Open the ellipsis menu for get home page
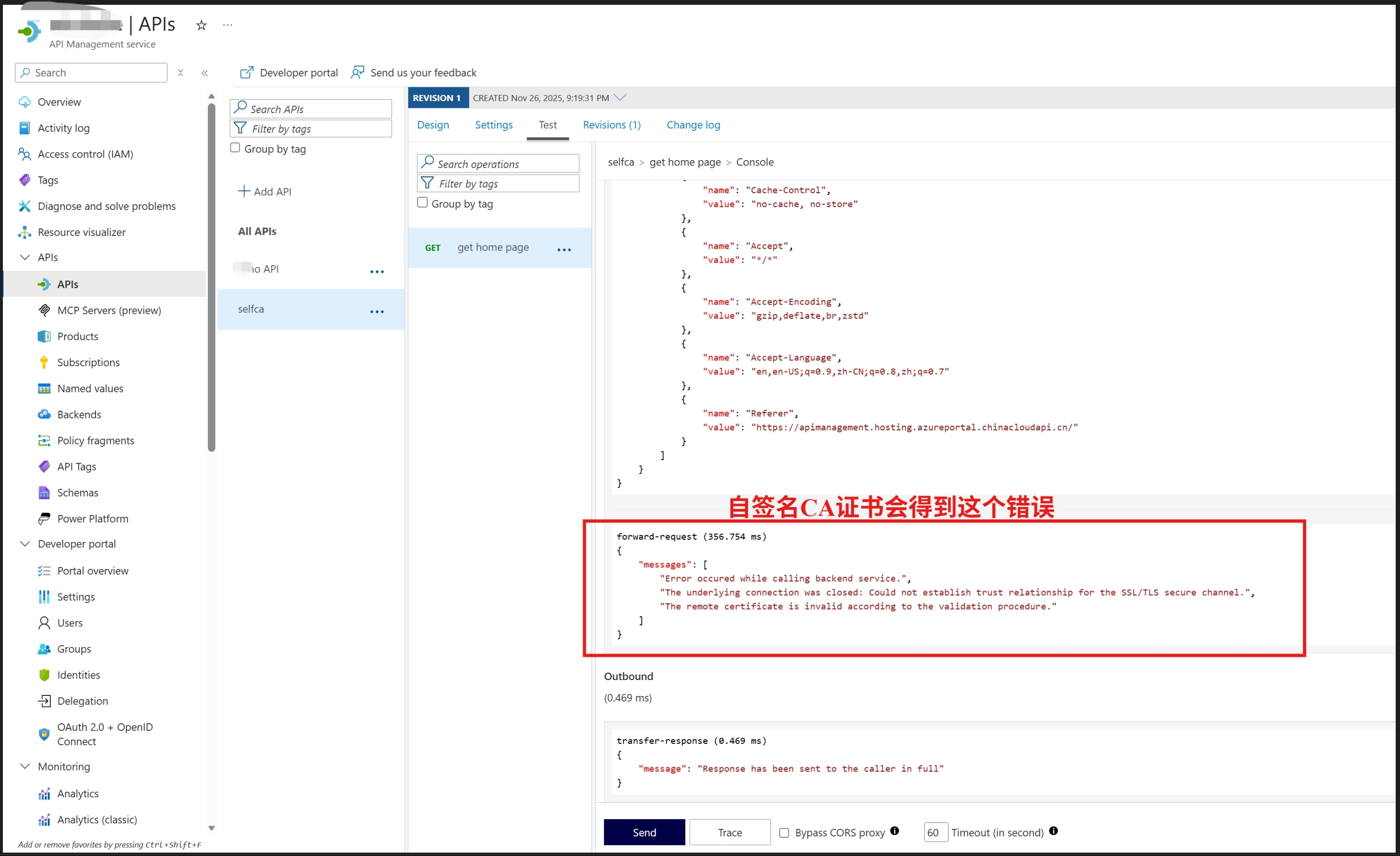Screen dimensions: 1400x856 pos(564,249)
